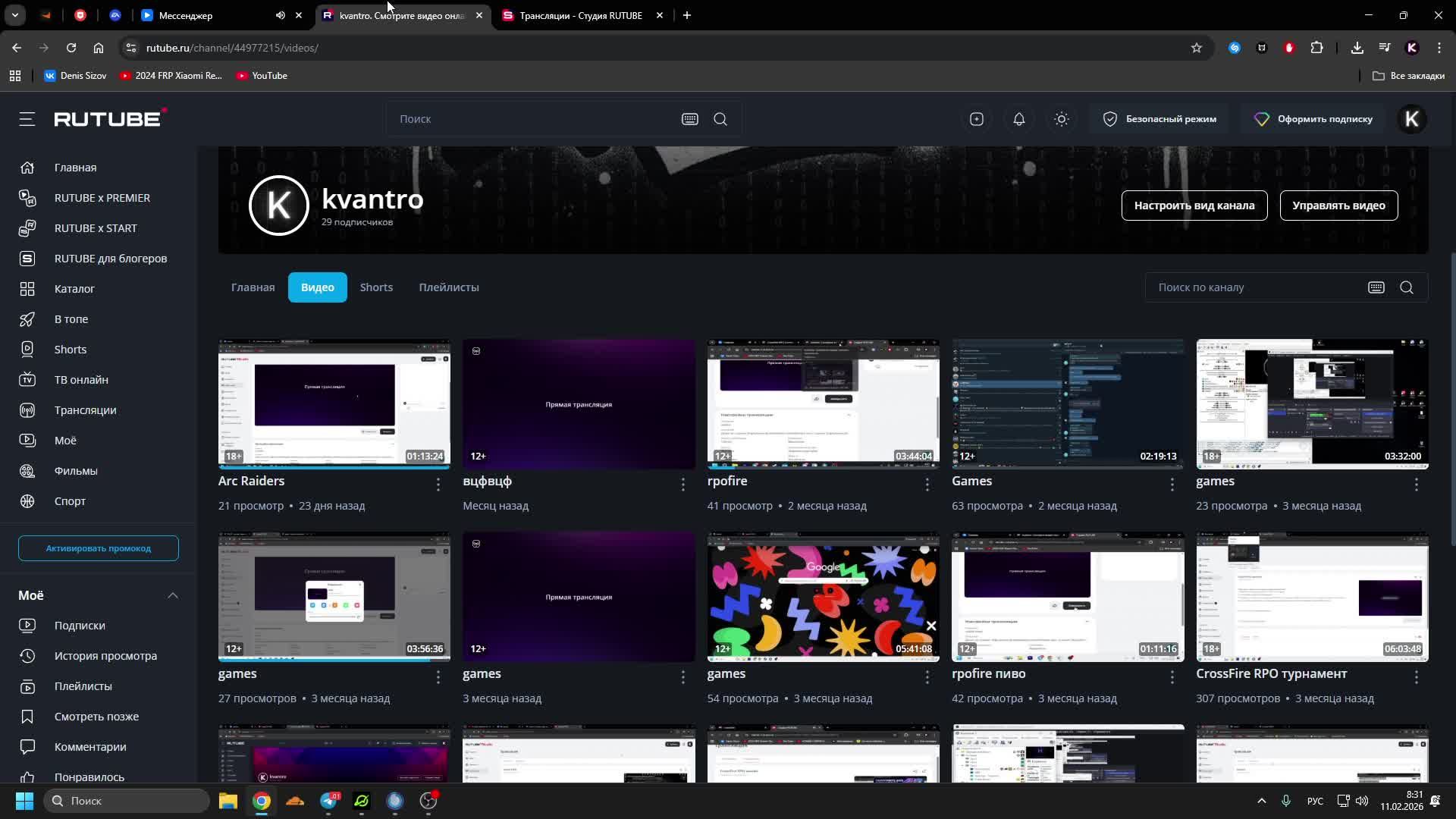Switch to the channel Shorts tab
The width and height of the screenshot is (1456, 819).
tap(376, 287)
